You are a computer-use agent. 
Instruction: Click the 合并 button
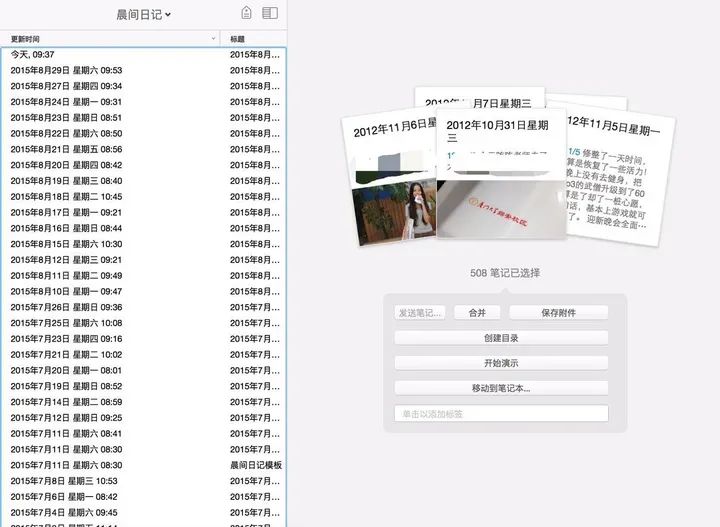pos(477,313)
